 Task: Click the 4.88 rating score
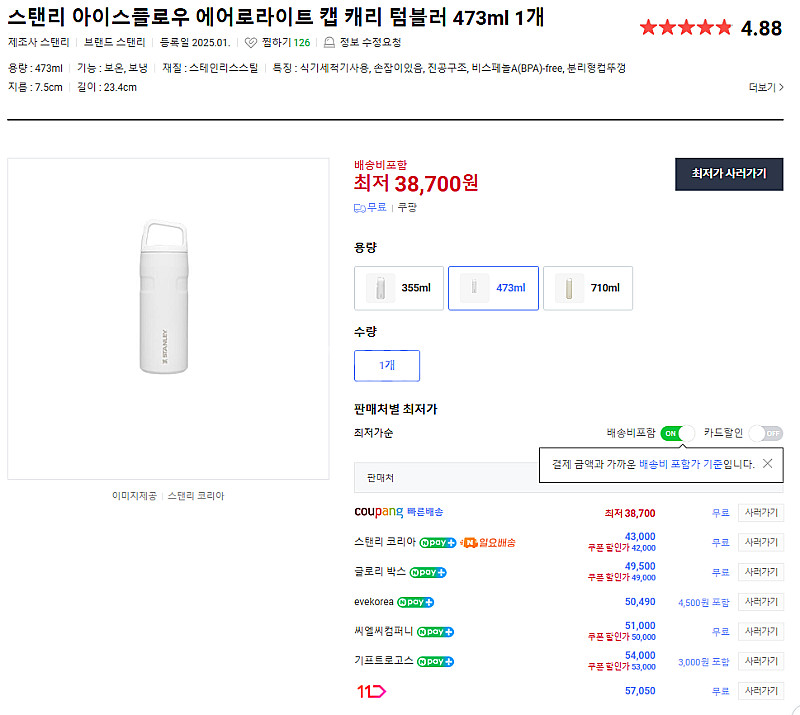pos(761,28)
